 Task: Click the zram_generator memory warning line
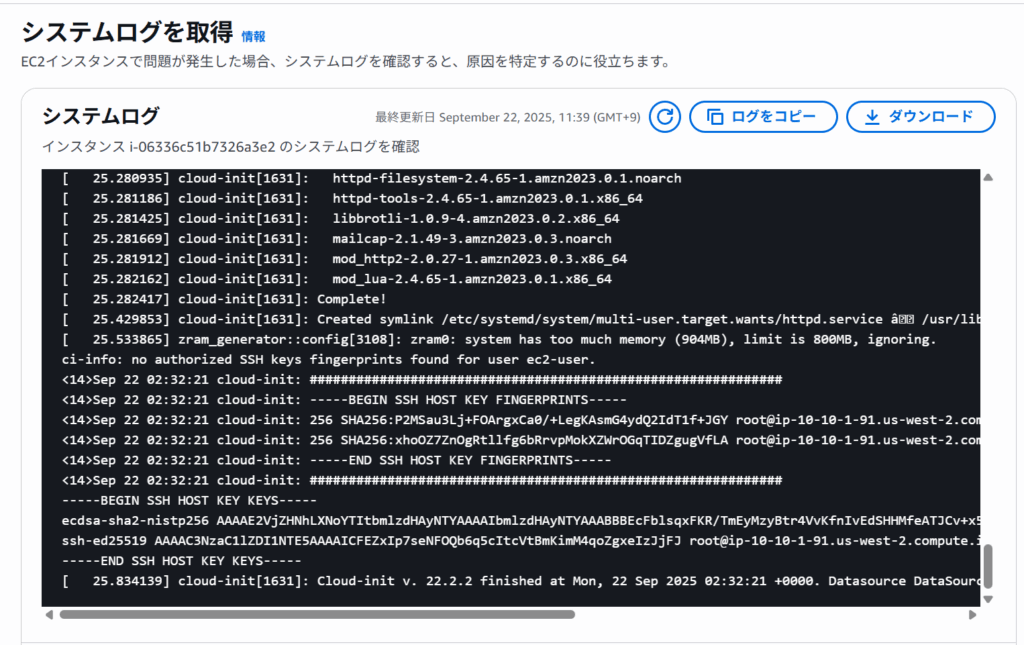click(500, 339)
